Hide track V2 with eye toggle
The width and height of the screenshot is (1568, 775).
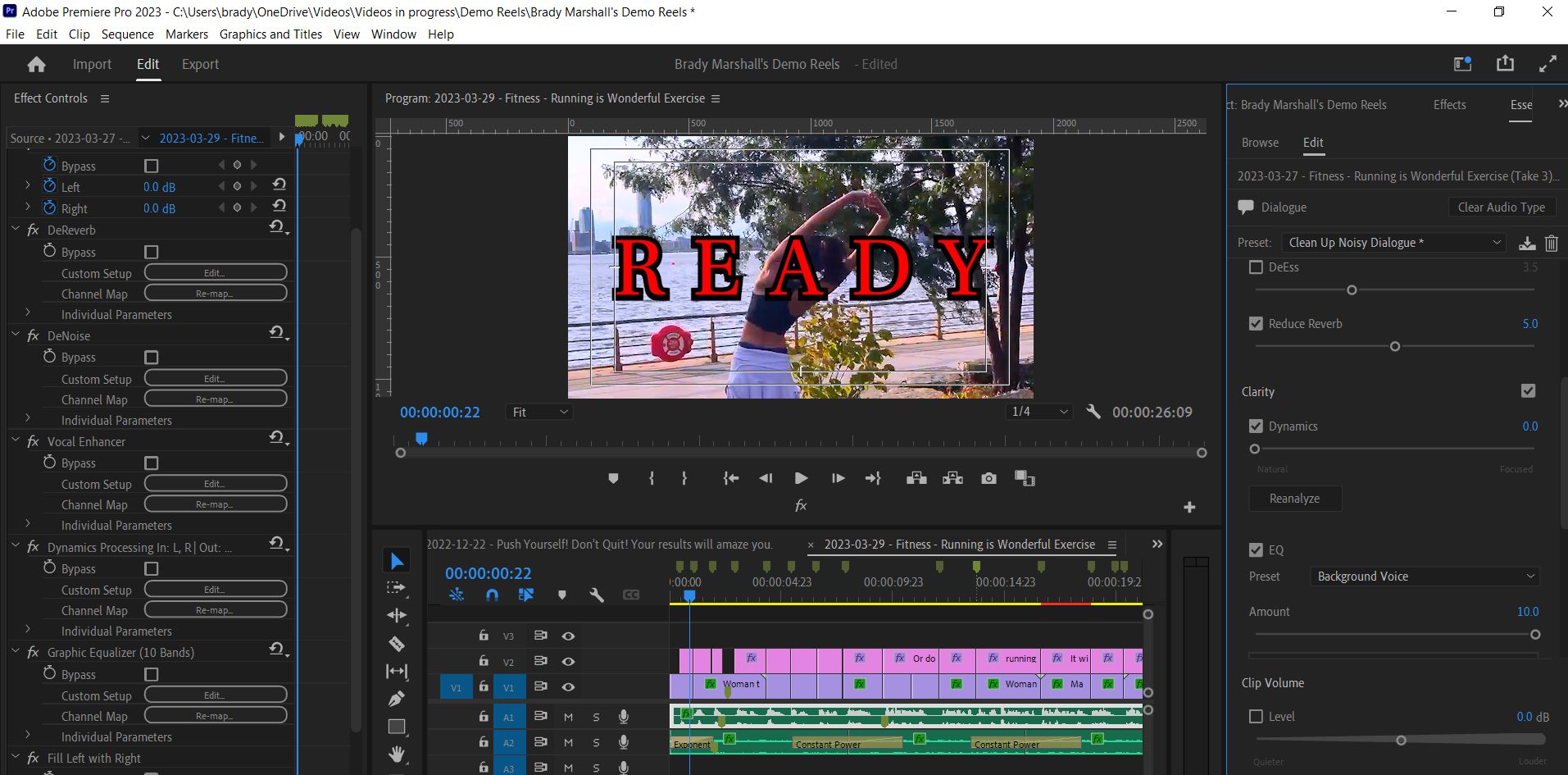pyautogui.click(x=568, y=661)
